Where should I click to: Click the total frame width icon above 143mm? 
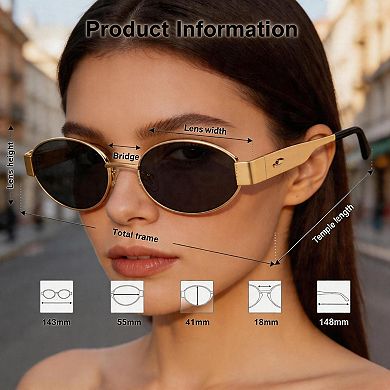click(56, 297)
